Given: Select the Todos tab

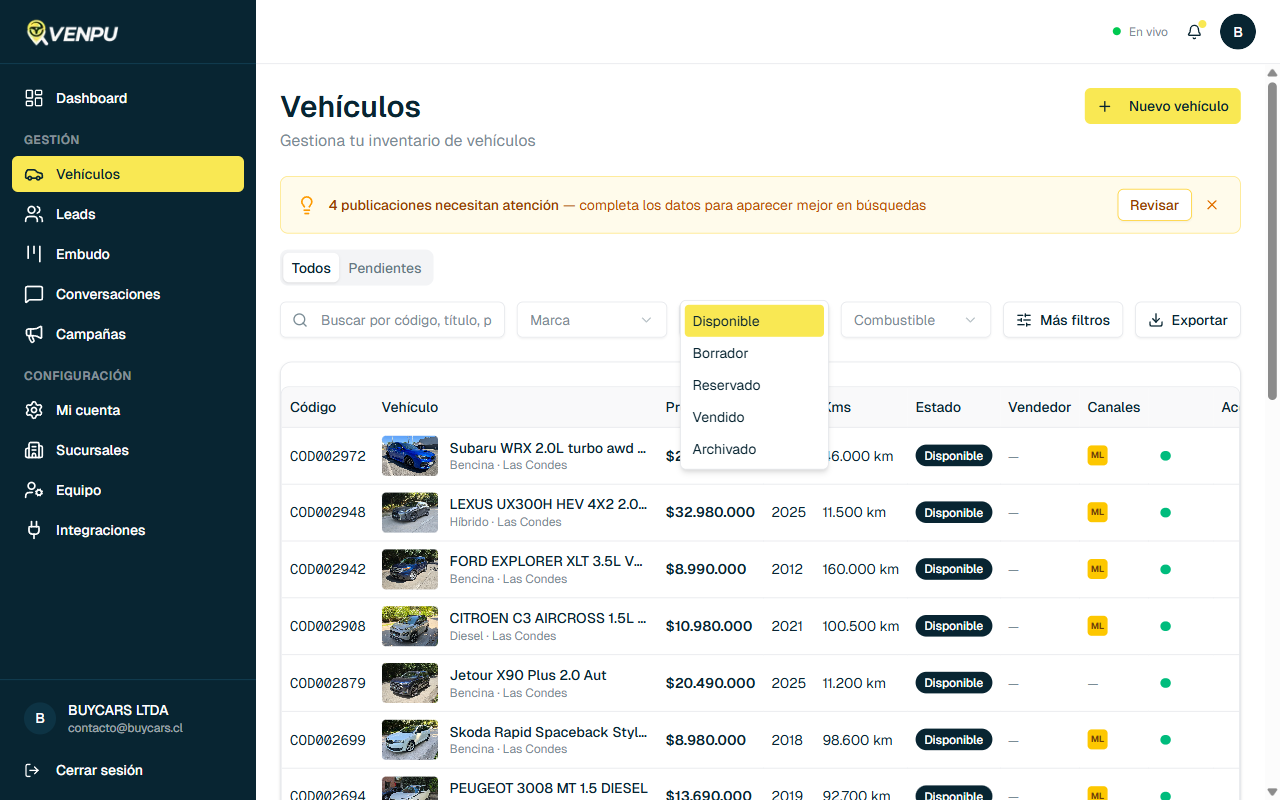Looking at the screenshot, I should pyautogui.click(x=311, y=268).
